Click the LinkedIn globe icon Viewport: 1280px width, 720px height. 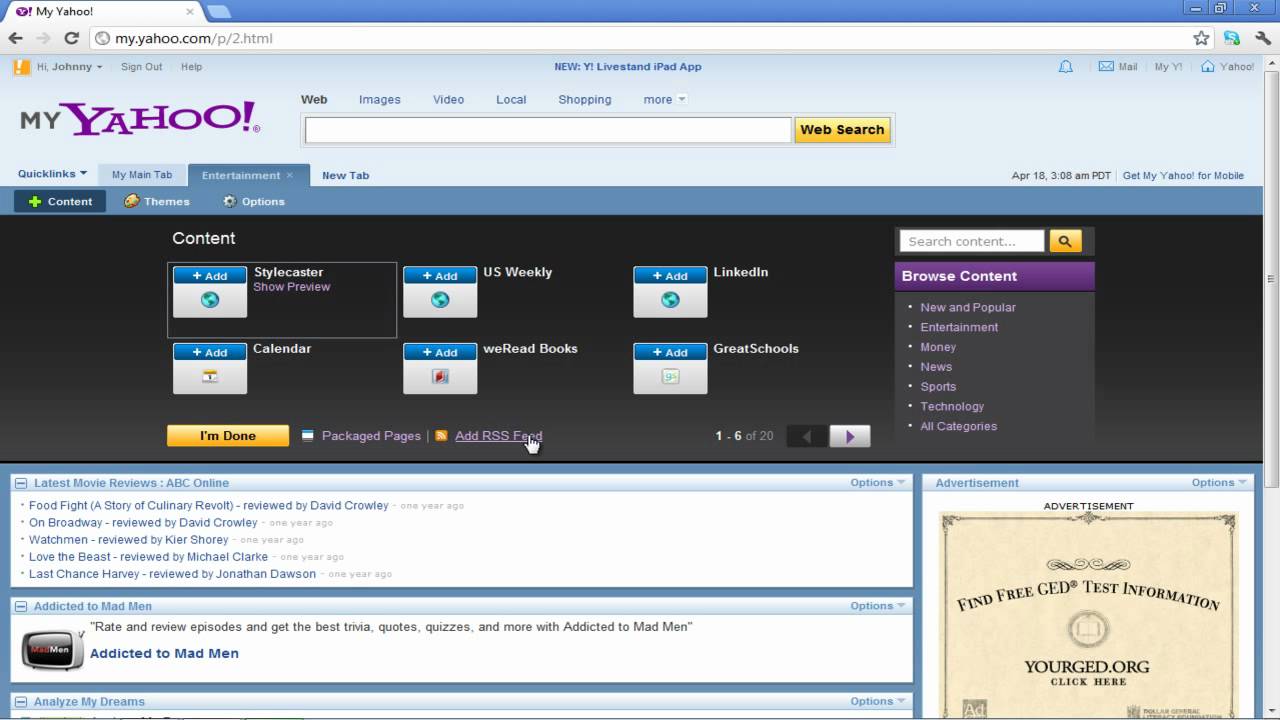pos(670,300)
